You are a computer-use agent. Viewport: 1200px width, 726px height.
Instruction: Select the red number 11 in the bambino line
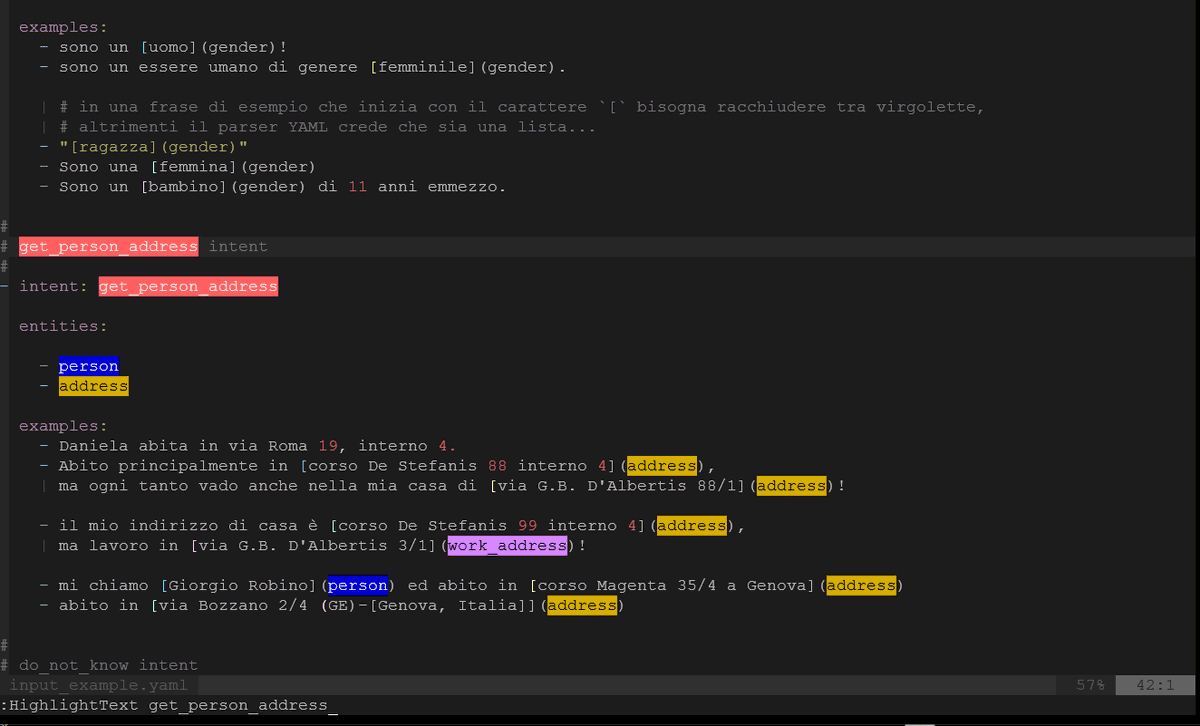(358, 187)
